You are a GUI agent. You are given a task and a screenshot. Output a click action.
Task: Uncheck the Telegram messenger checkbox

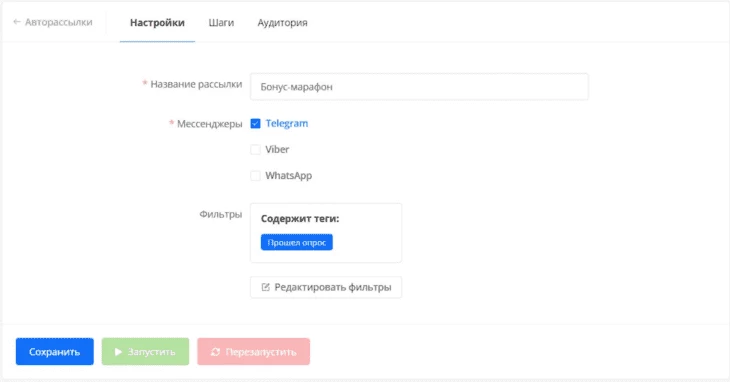click(x=255, y=123)
